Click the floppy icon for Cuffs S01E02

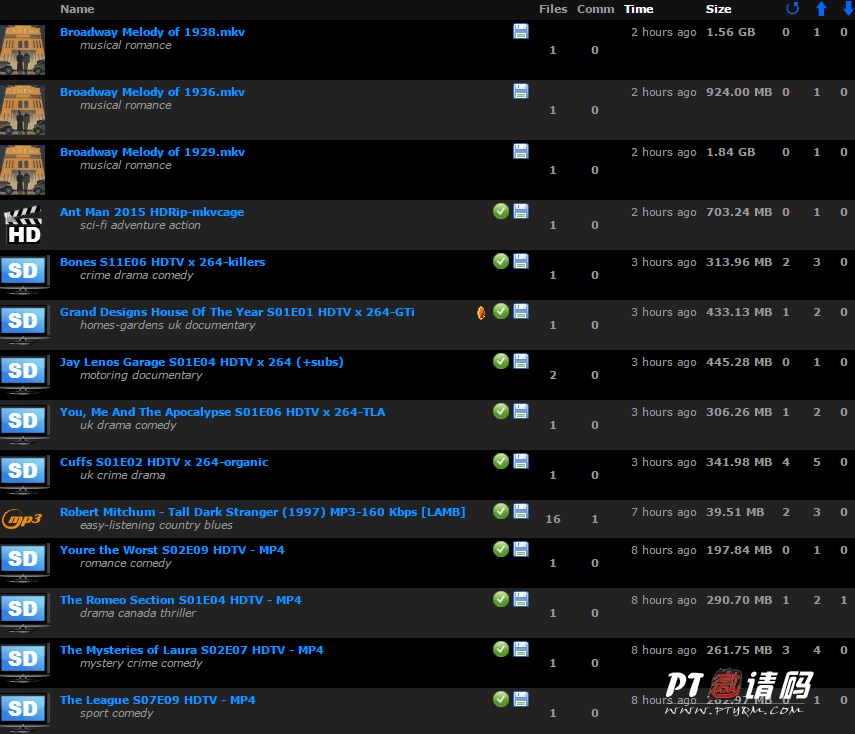pos(521,461)
